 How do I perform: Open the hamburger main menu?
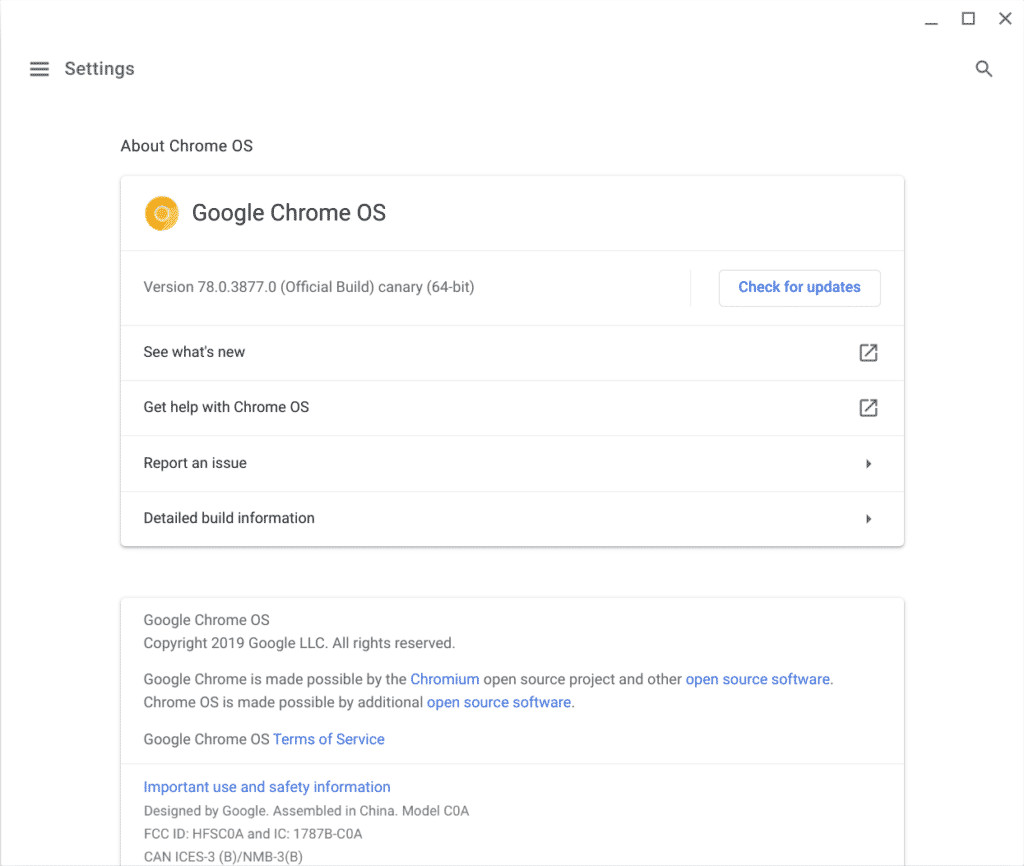pyautogui.click(x=39, y=69)
